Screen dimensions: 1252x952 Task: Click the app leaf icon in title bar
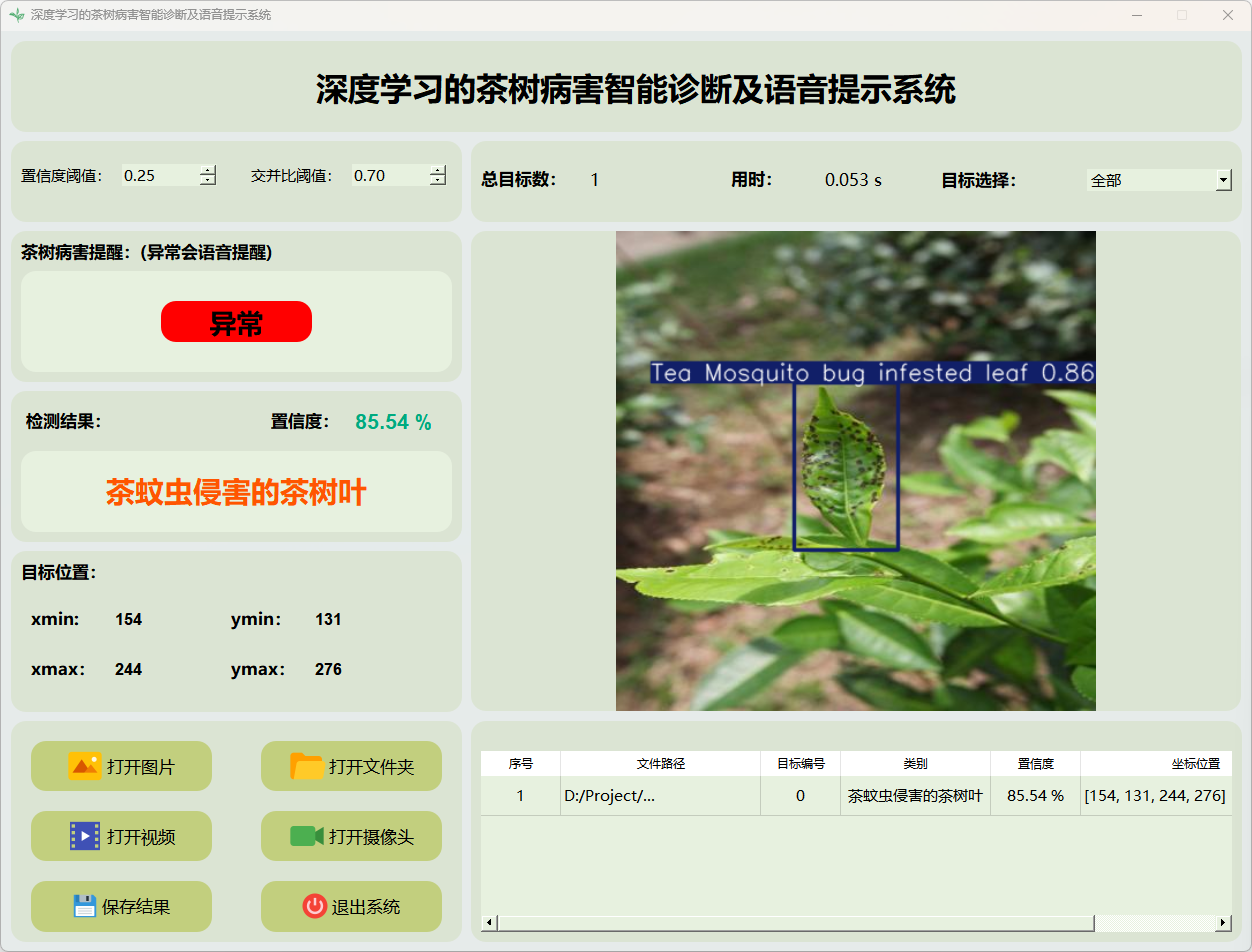point(16,15)
